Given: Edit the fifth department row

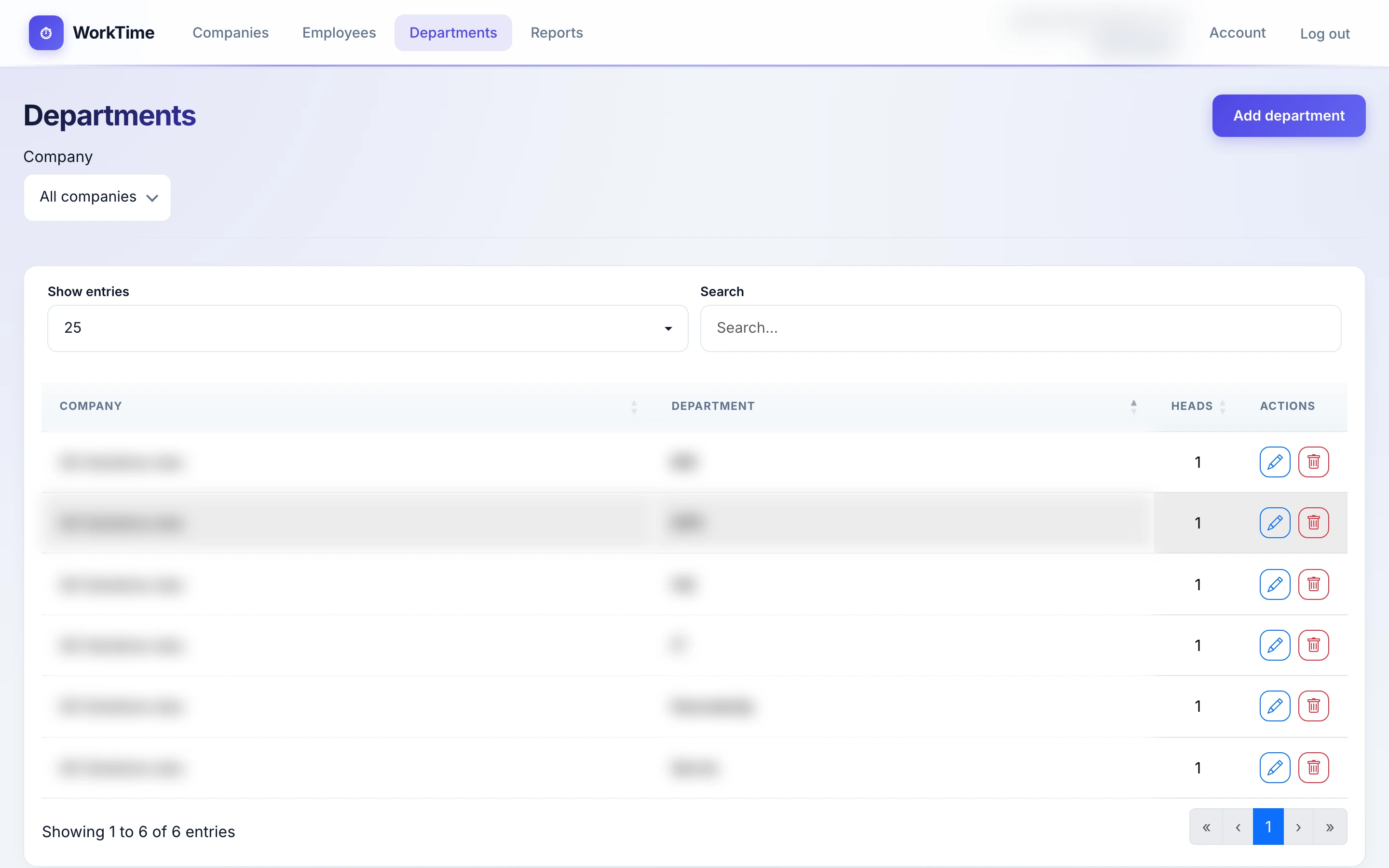Looking at the screenshot, I should (1275, 706).
